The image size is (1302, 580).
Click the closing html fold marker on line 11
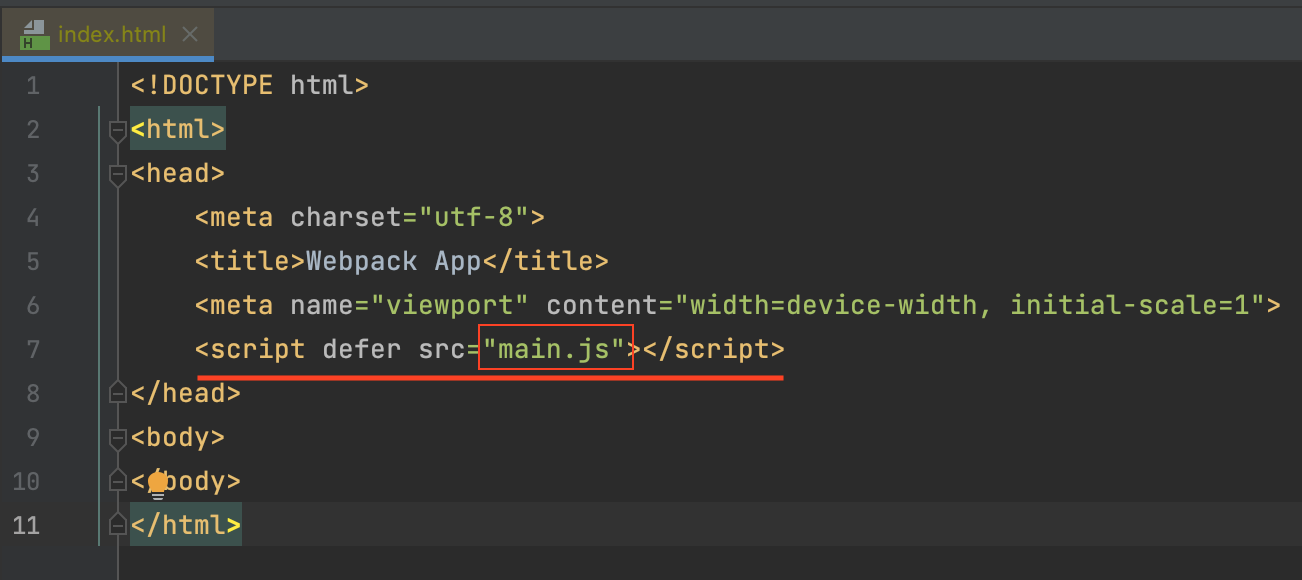[118, 525]
